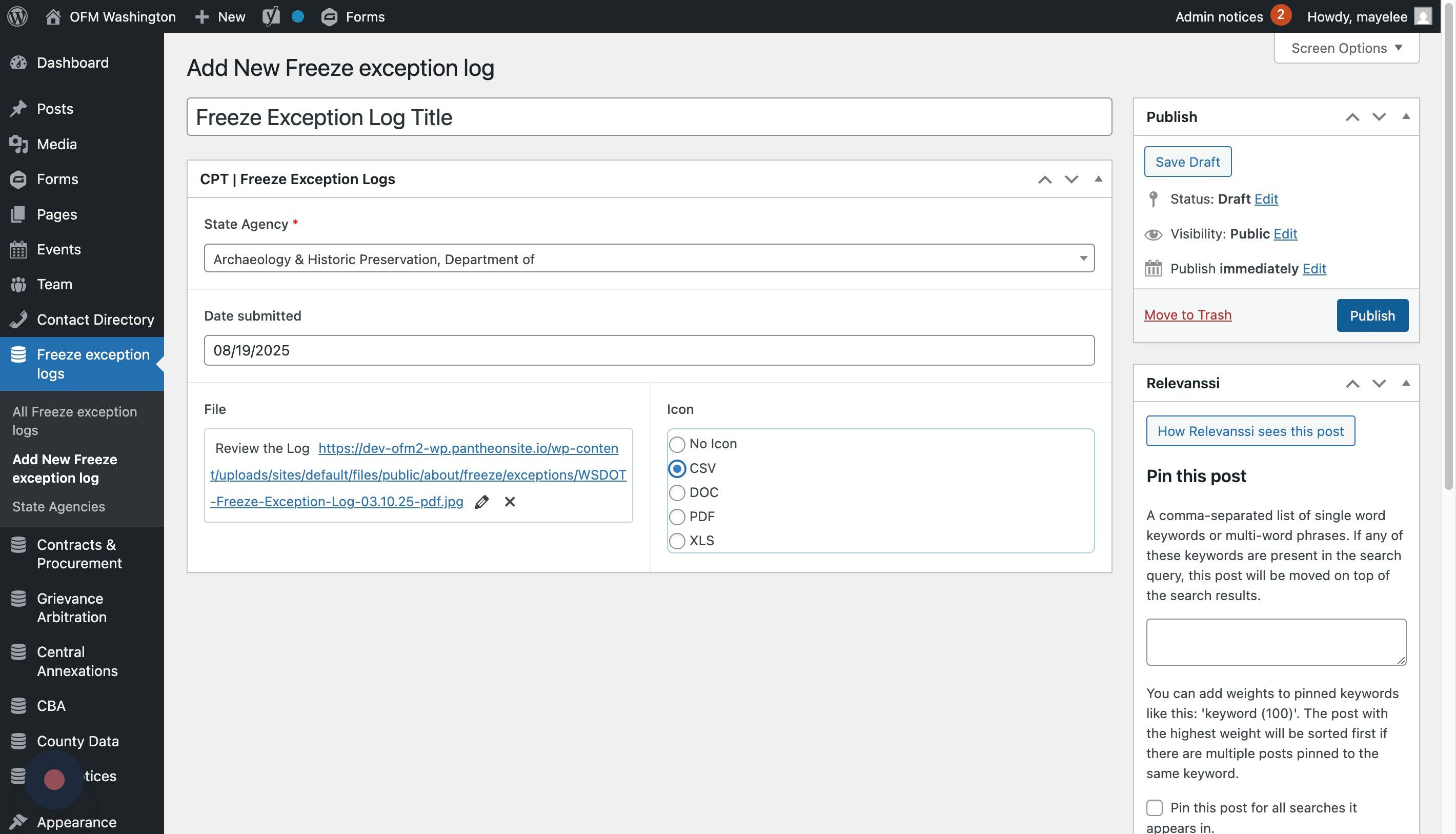
Task: Click the pencil edit icon for file
Action: pos(481,502)
